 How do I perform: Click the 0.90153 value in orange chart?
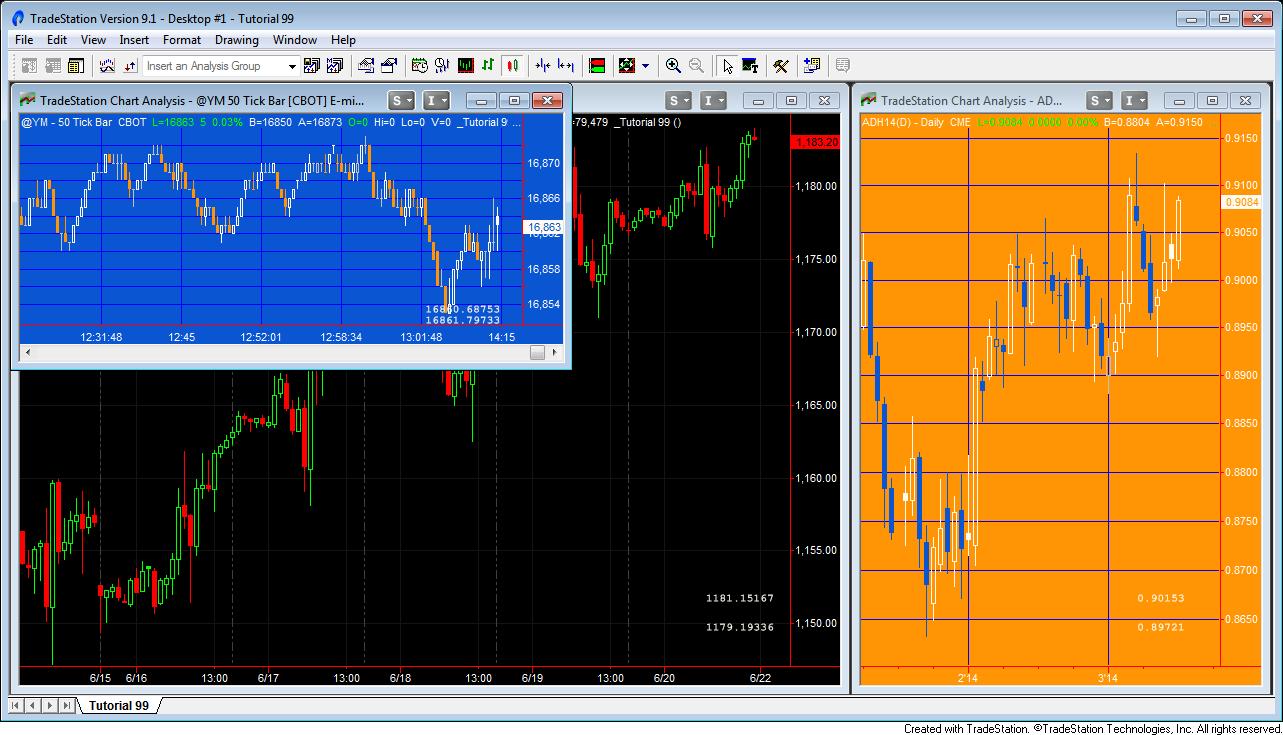pos(1161,598)
